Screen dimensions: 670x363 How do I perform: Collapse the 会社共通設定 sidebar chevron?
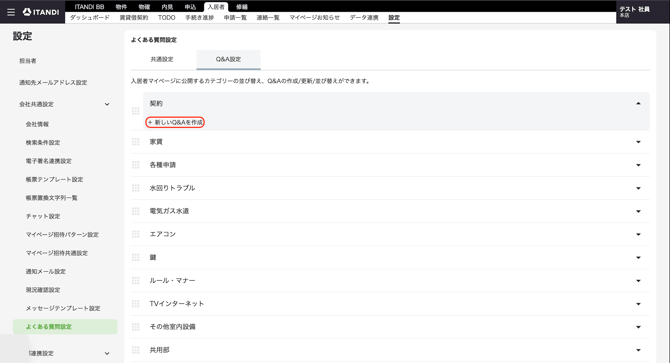[x=107, y=104]
